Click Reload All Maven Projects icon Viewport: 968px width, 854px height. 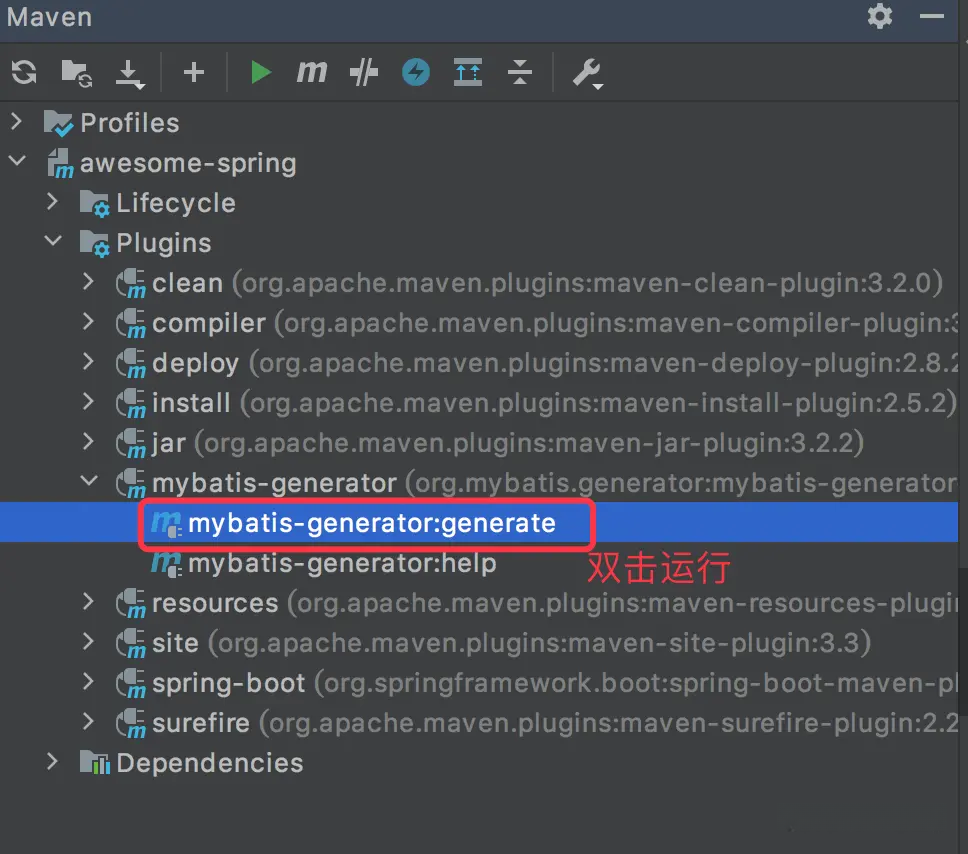24,72
